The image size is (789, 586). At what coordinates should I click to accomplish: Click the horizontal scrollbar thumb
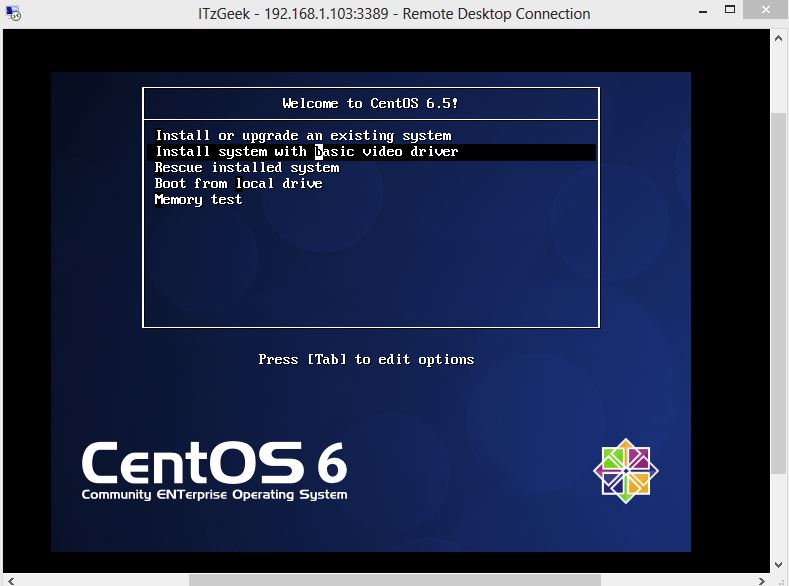394,580
